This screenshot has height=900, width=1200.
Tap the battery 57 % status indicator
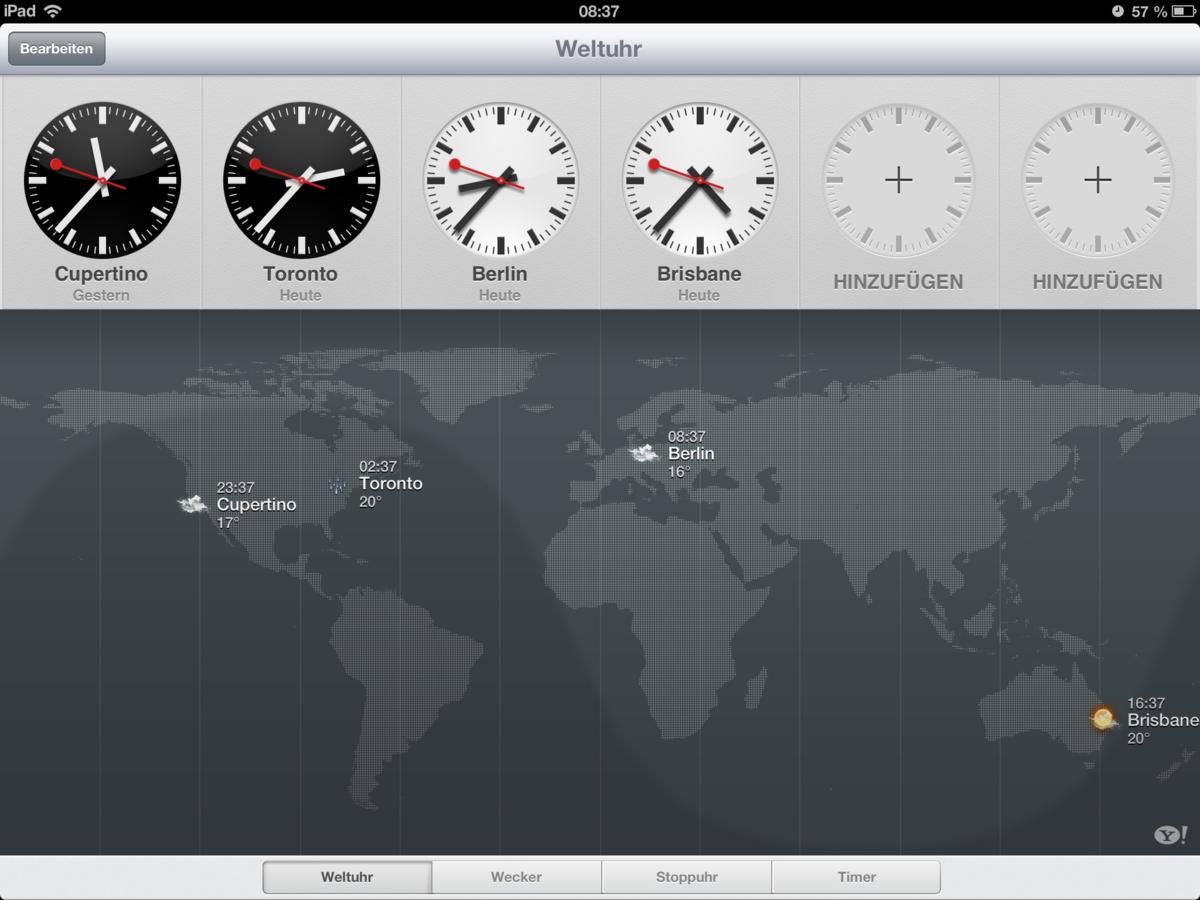coord(1149,11)
